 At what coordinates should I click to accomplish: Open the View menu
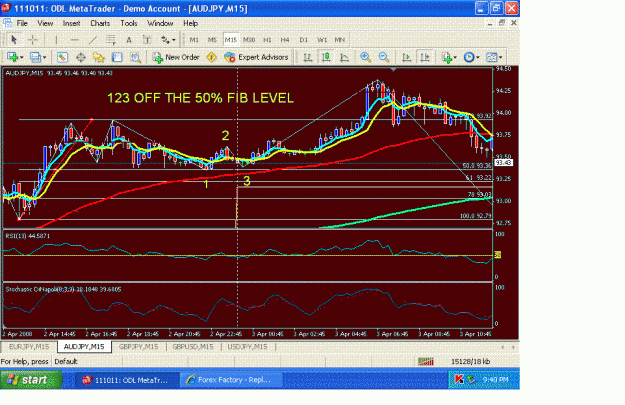pyautogui.click(x=45, y=23)
